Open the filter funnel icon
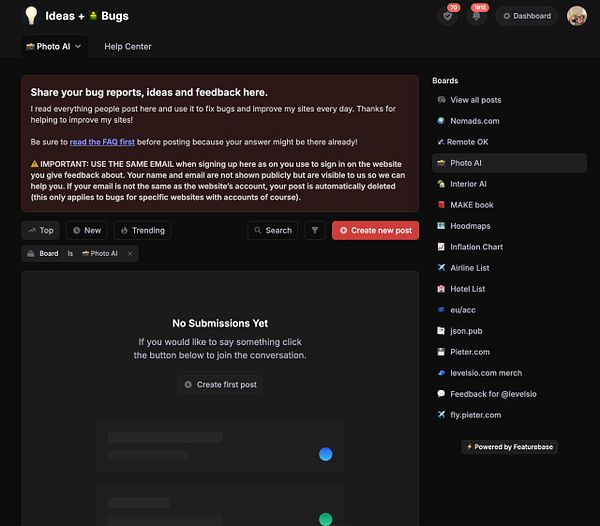The width and height of the screenshot is (600, 526). pos(315,230)
